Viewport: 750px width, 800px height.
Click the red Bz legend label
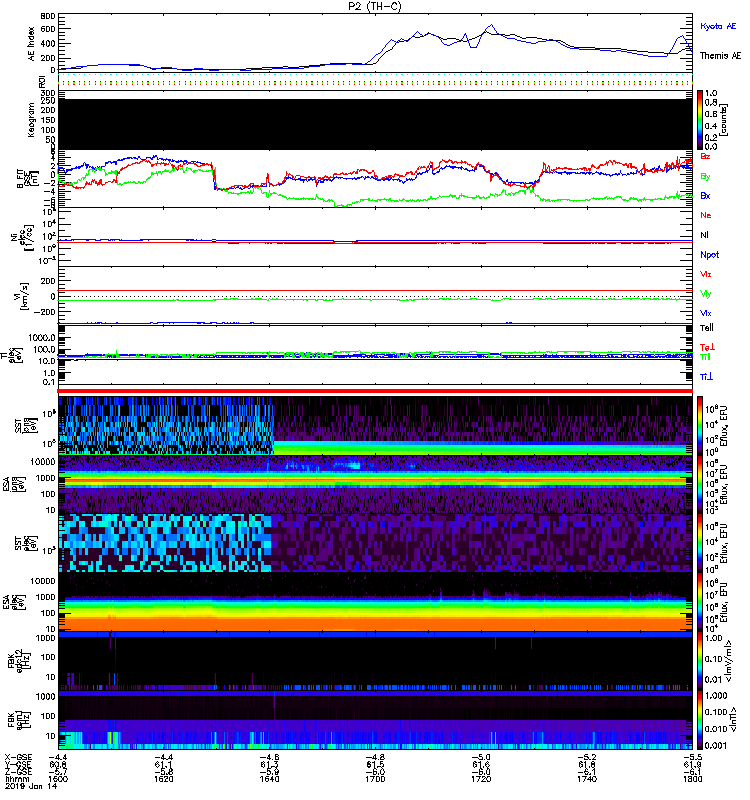point(705,156)
